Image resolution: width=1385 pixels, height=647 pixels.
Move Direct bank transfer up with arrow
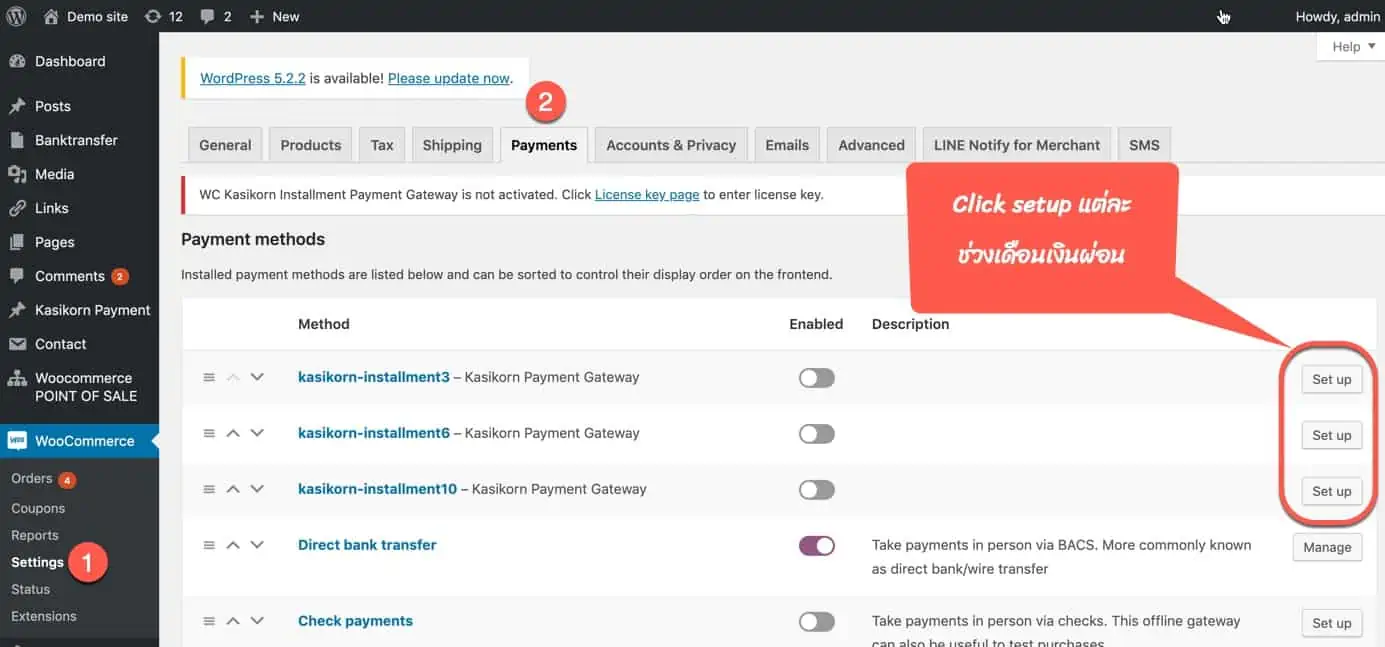233,545
